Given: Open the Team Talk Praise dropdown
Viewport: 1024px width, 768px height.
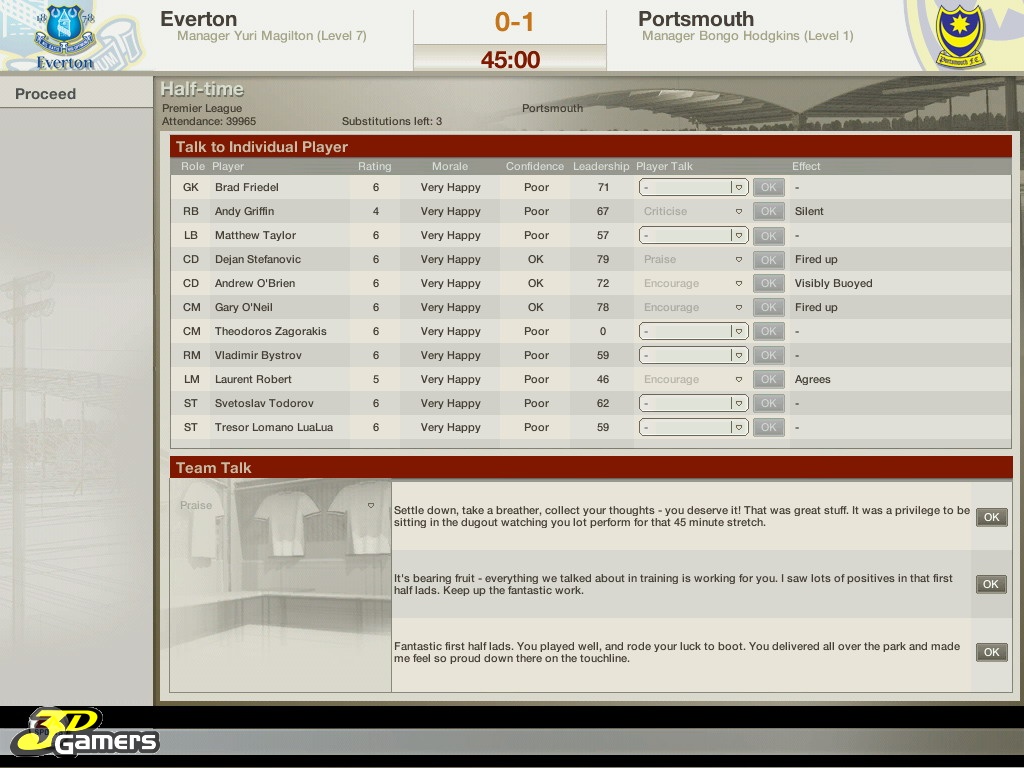Looking at the screenshot, I should tap(278, 506).
